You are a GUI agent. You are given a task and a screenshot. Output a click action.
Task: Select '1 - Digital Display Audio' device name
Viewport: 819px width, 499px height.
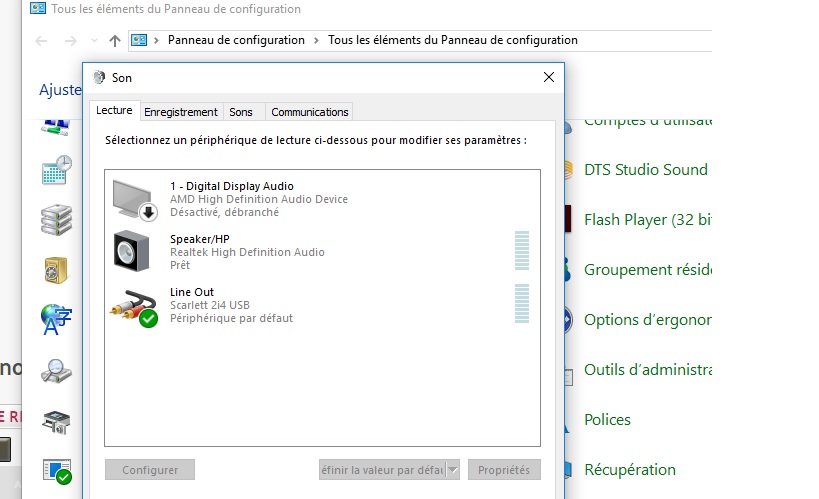tap(232, 186)
